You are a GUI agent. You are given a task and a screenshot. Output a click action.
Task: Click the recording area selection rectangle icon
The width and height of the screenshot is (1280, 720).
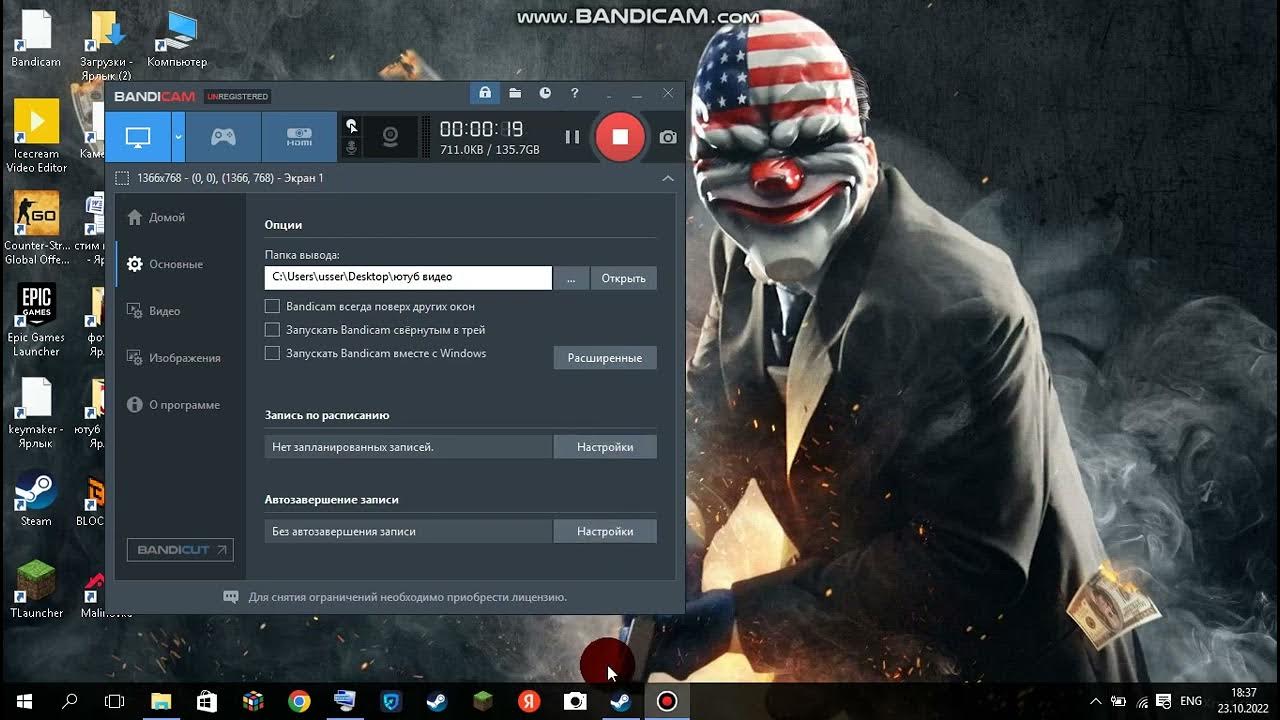pyautogui.click(x=122, y=178)
